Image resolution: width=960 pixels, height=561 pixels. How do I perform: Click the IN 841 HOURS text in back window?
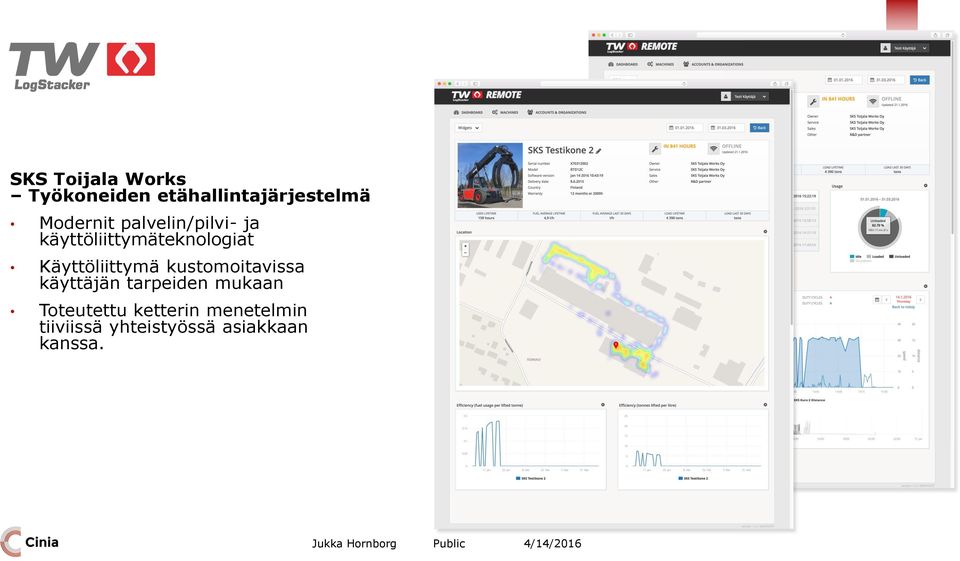838,99
